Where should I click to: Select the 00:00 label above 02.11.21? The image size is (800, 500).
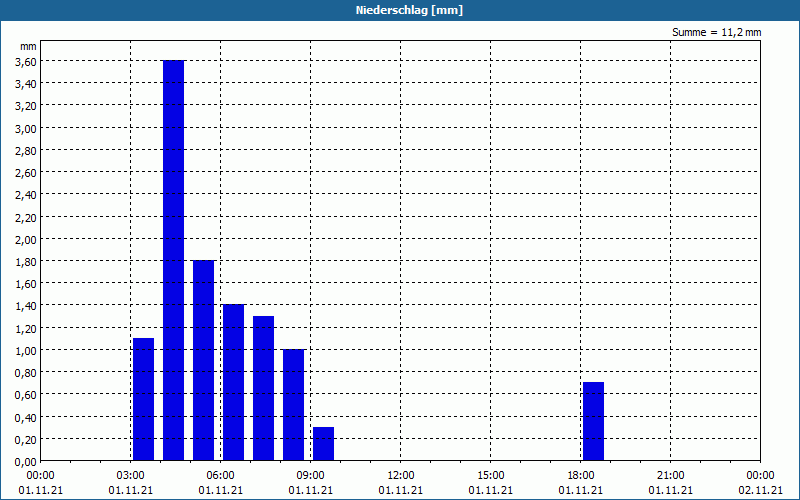(x=761, y=476)
